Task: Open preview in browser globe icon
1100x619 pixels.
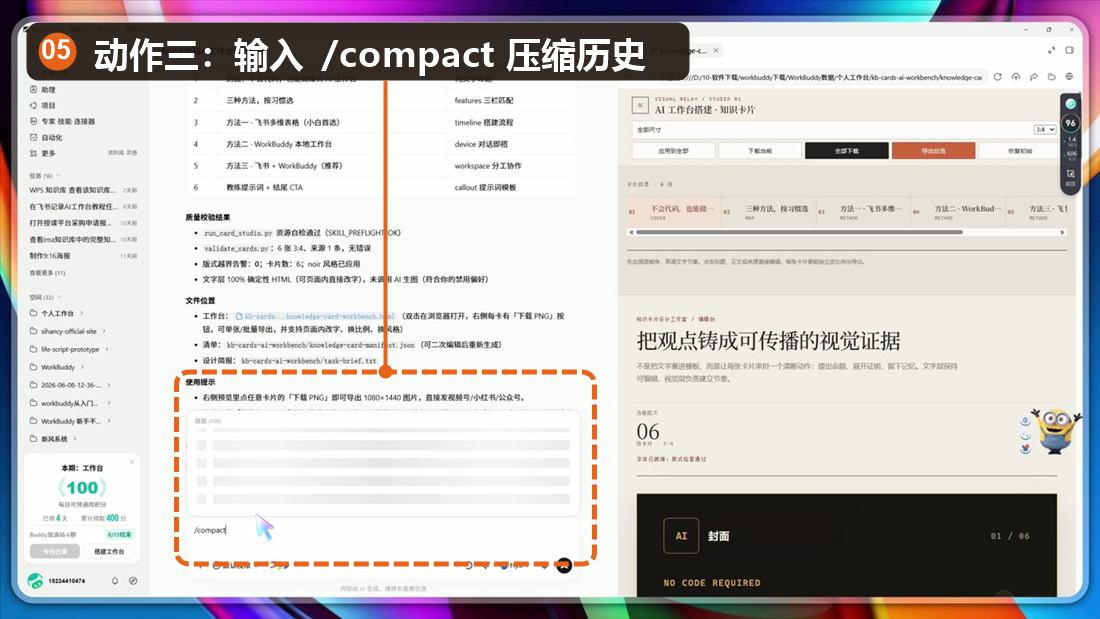Action: [1069, 76]
